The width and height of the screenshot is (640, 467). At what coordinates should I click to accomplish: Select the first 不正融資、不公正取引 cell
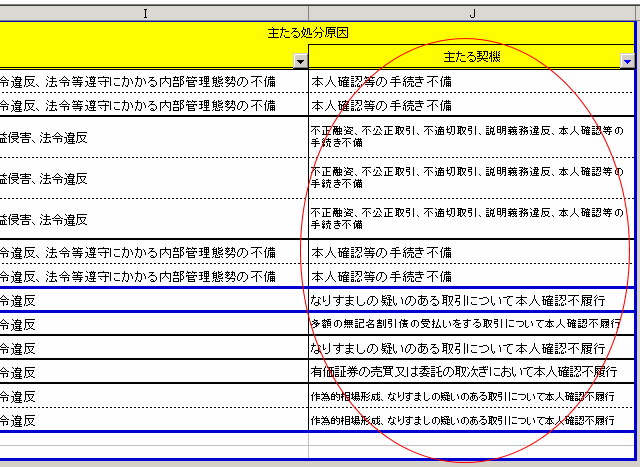470,137
